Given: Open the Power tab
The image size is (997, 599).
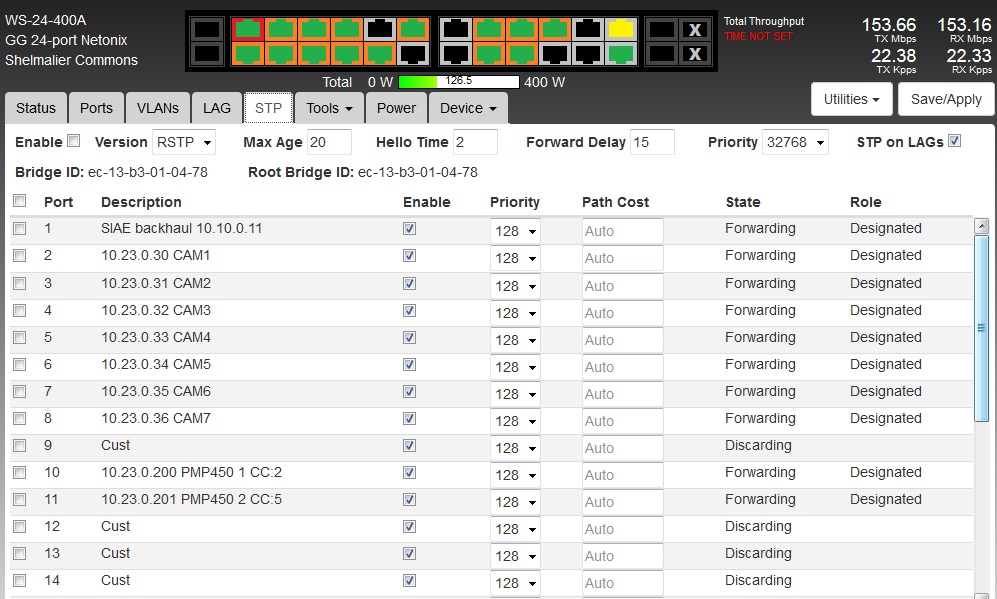Looking at the screenshot, I should point(396,108).
